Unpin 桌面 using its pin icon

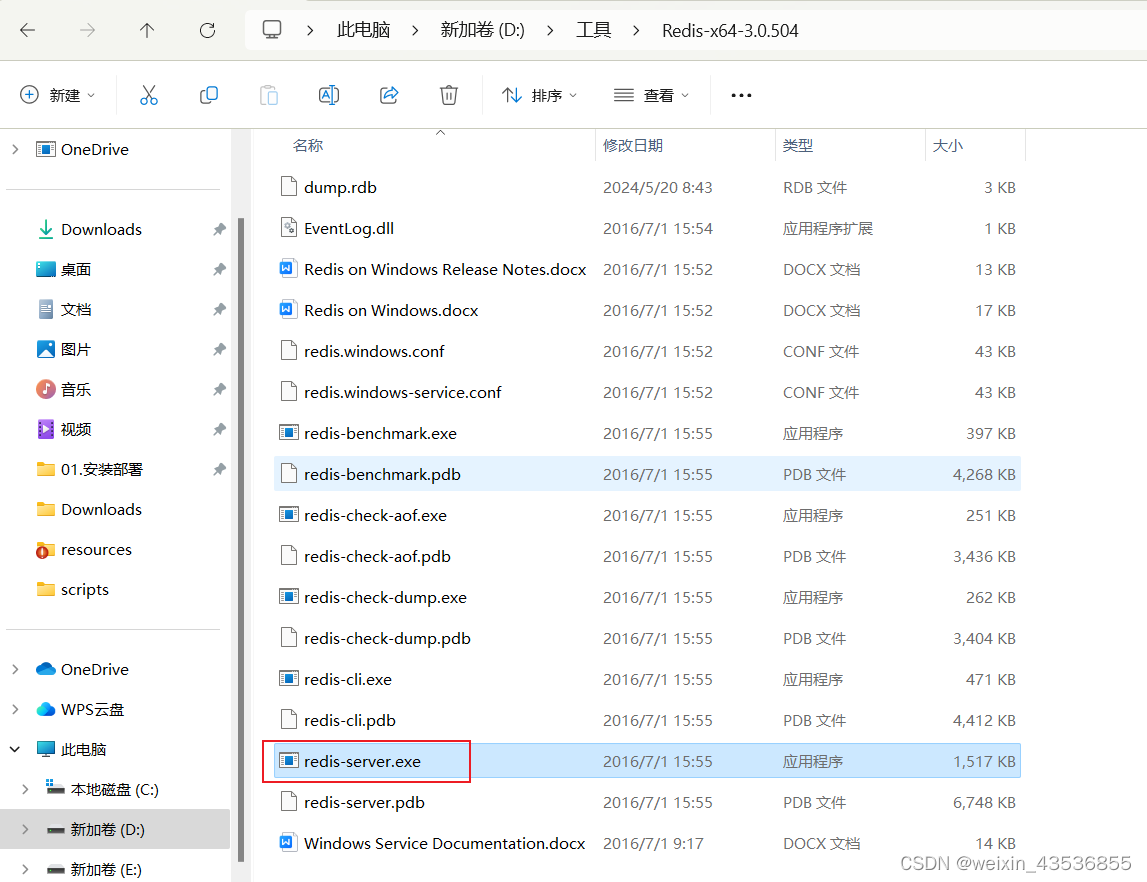(219, 269)
